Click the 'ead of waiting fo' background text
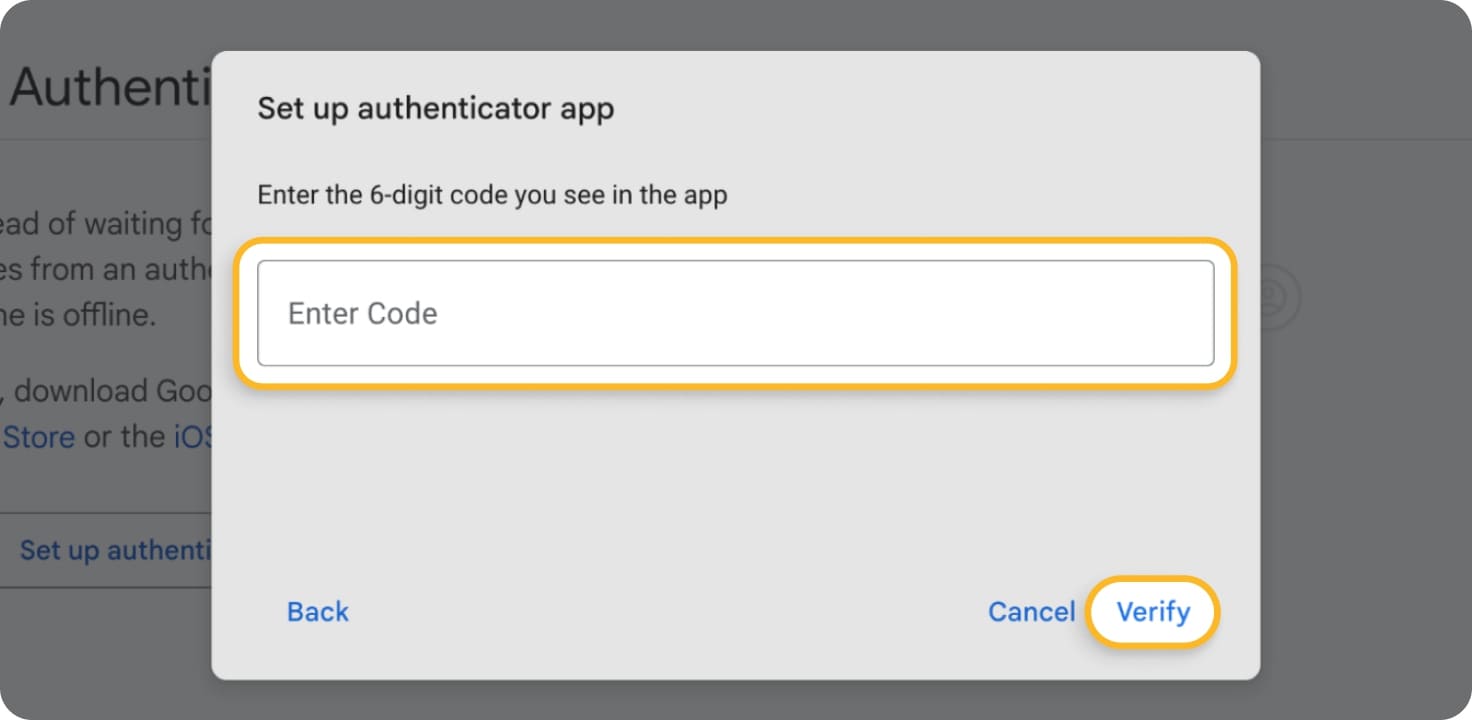This screenshot has height=720, width=1472. 105,224
